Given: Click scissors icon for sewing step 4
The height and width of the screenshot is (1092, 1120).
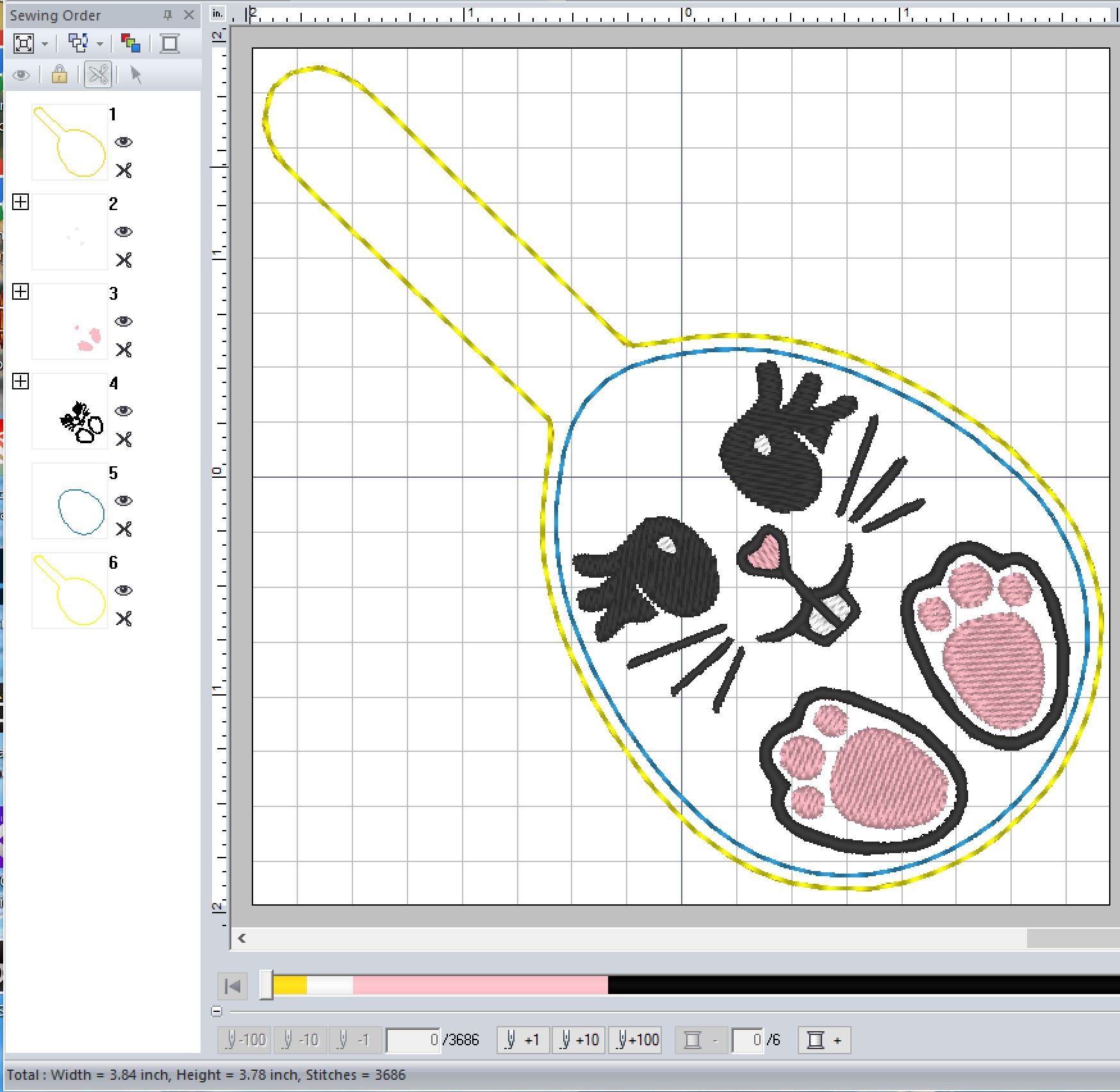Looking at the screenshot, I should click(124, 439).
